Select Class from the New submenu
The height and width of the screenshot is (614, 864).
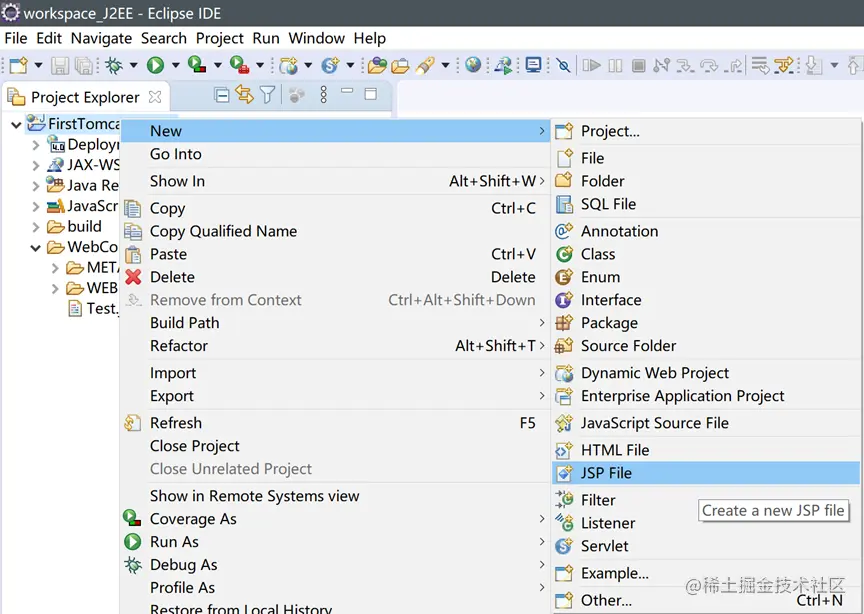pos(705,254)
